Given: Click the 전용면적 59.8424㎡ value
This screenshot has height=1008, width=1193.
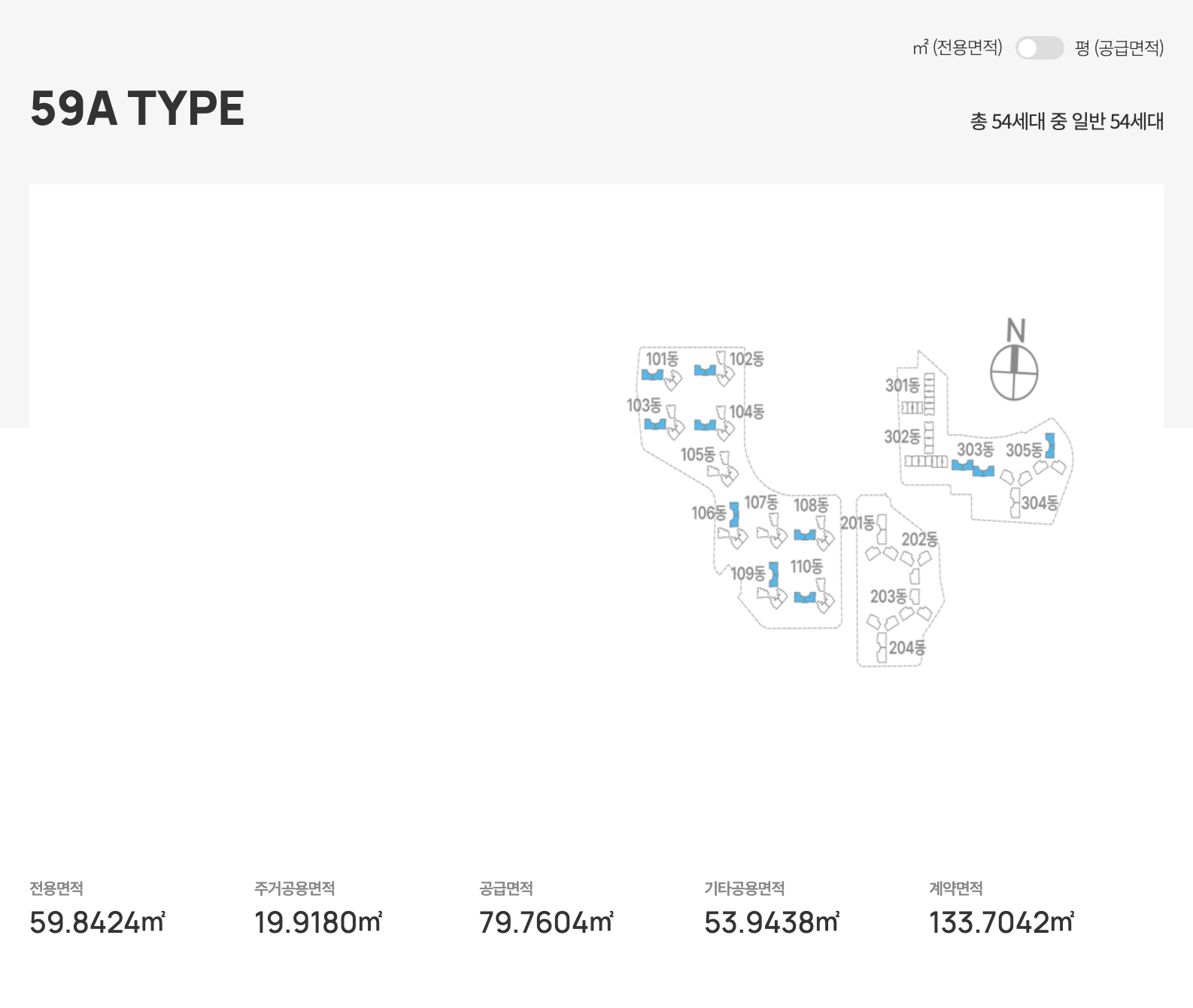Looking at the screenshot, I should (97, 922).
